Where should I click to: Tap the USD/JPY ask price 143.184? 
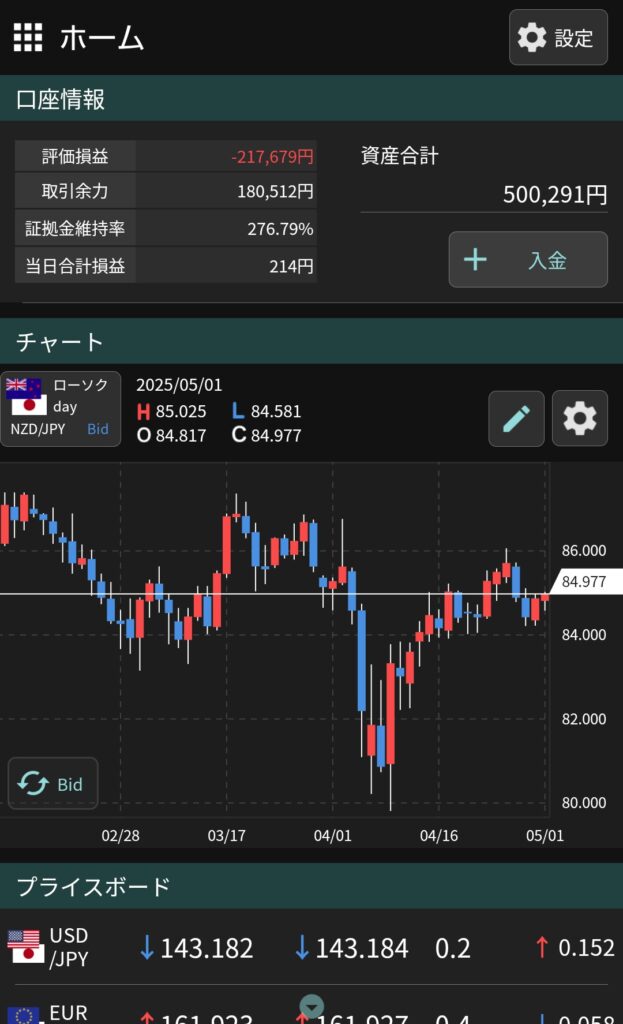coord(352,948)
